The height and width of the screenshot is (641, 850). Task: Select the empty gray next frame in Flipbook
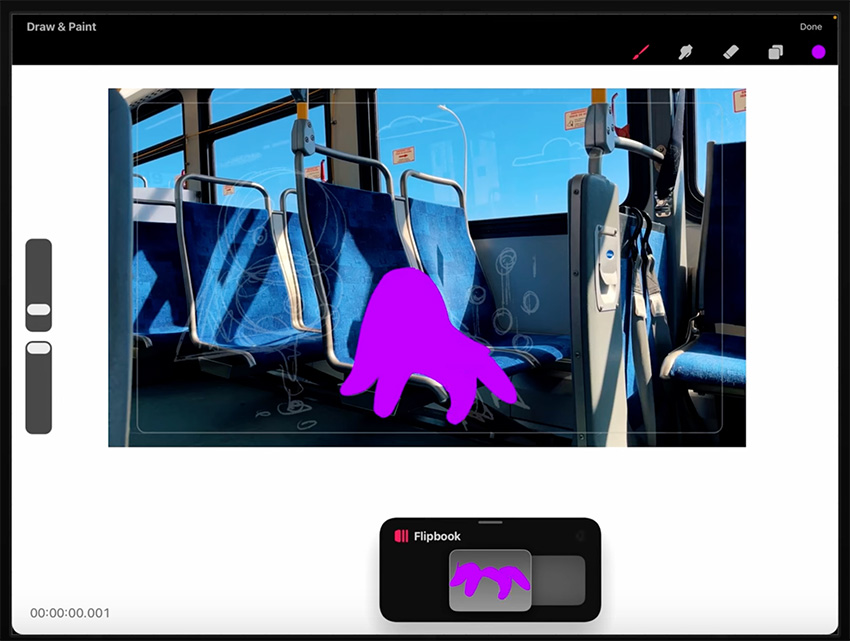[558, 580]
